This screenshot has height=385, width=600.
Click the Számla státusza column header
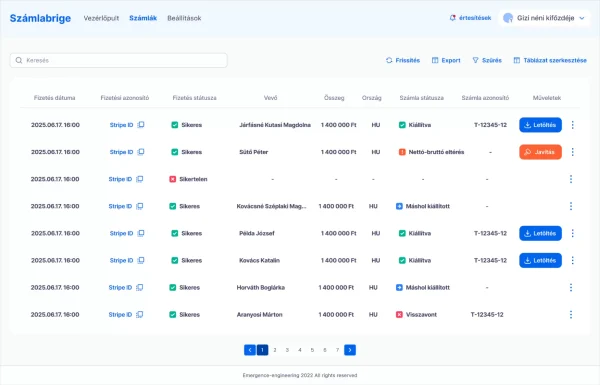422,98
